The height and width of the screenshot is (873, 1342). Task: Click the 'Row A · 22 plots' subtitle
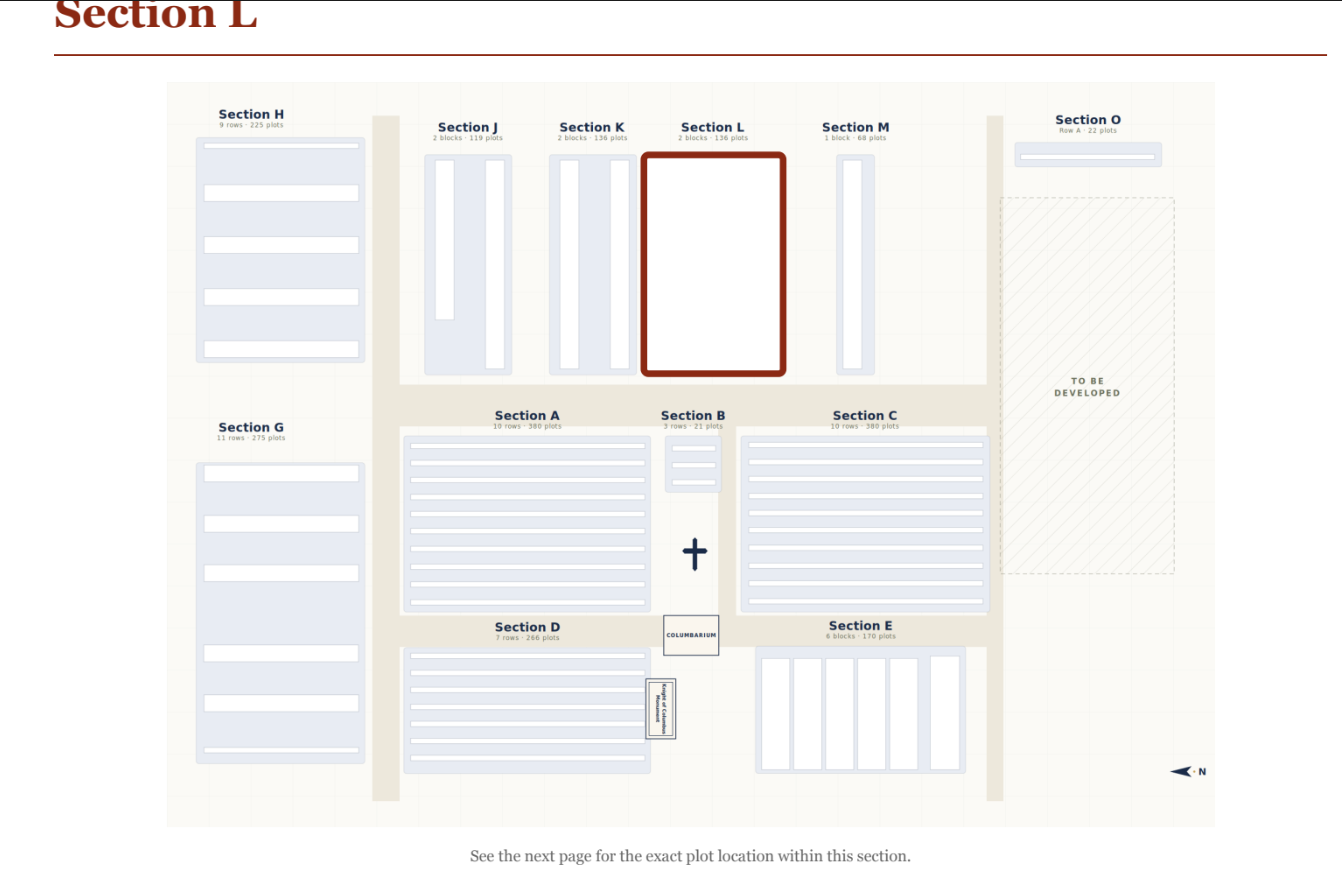(1088, 131)
